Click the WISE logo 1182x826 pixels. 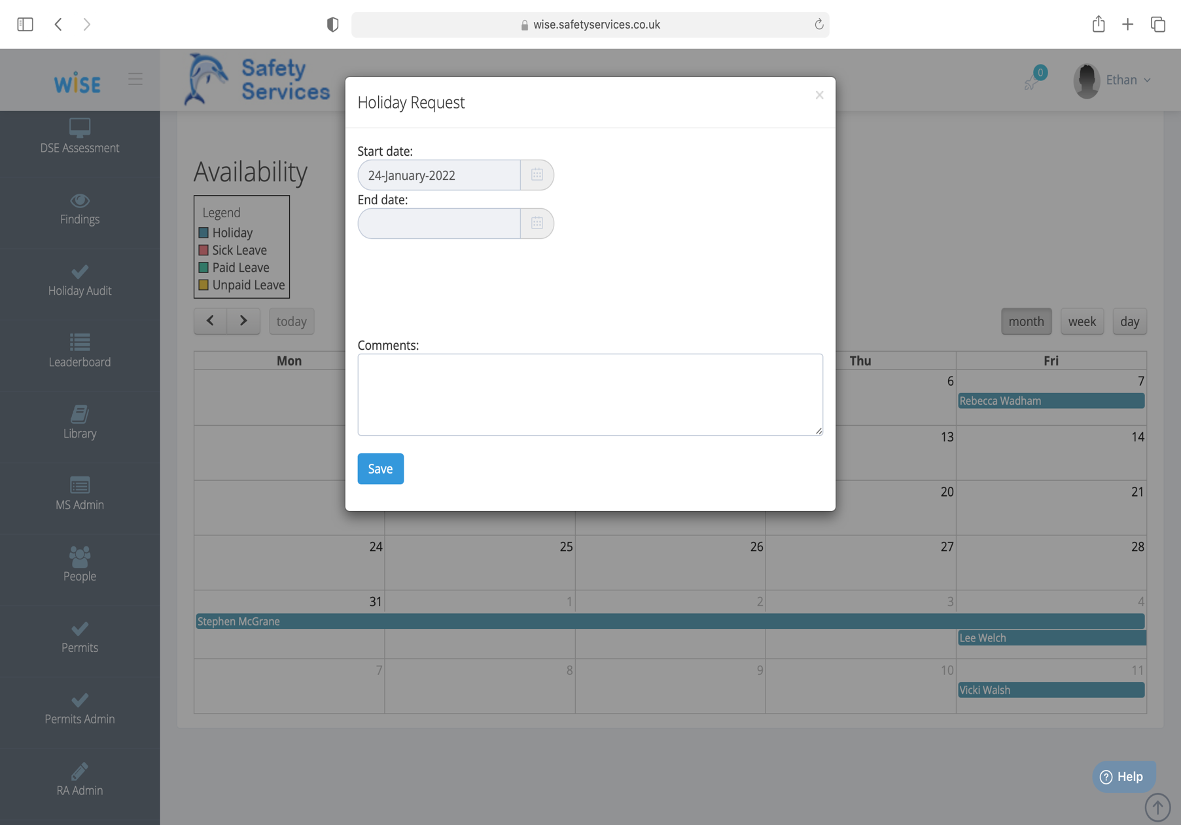77,83
